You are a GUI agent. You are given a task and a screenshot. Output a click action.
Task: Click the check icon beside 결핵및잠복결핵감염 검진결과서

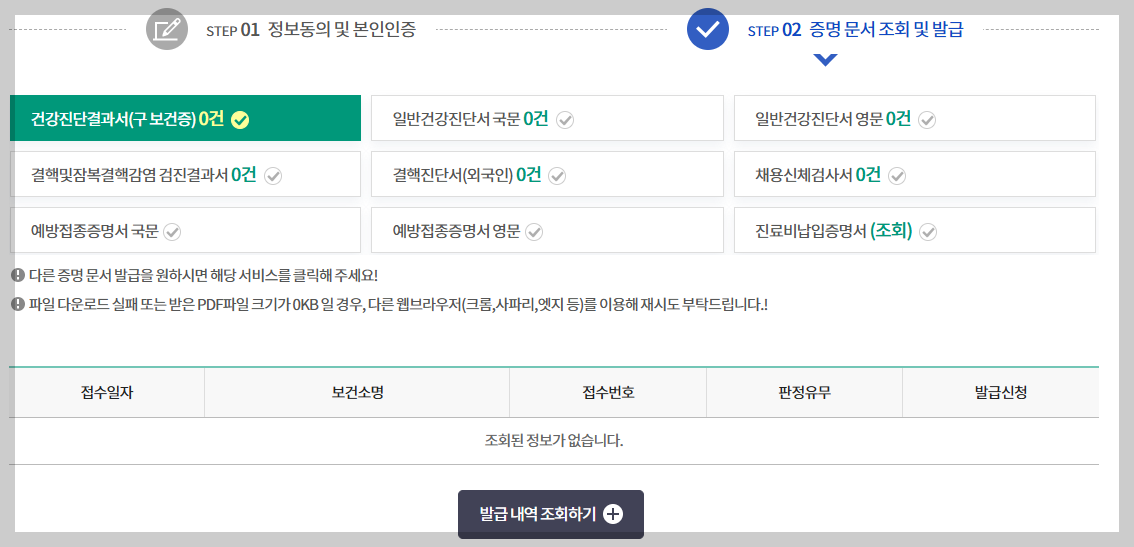pyautogui.click(x=273, y=176)
